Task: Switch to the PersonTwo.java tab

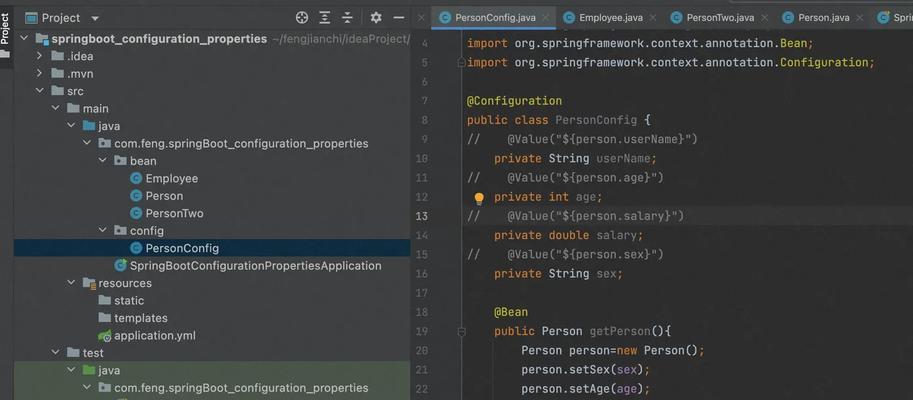Action: pyautogui.click(x=720, y=18)
